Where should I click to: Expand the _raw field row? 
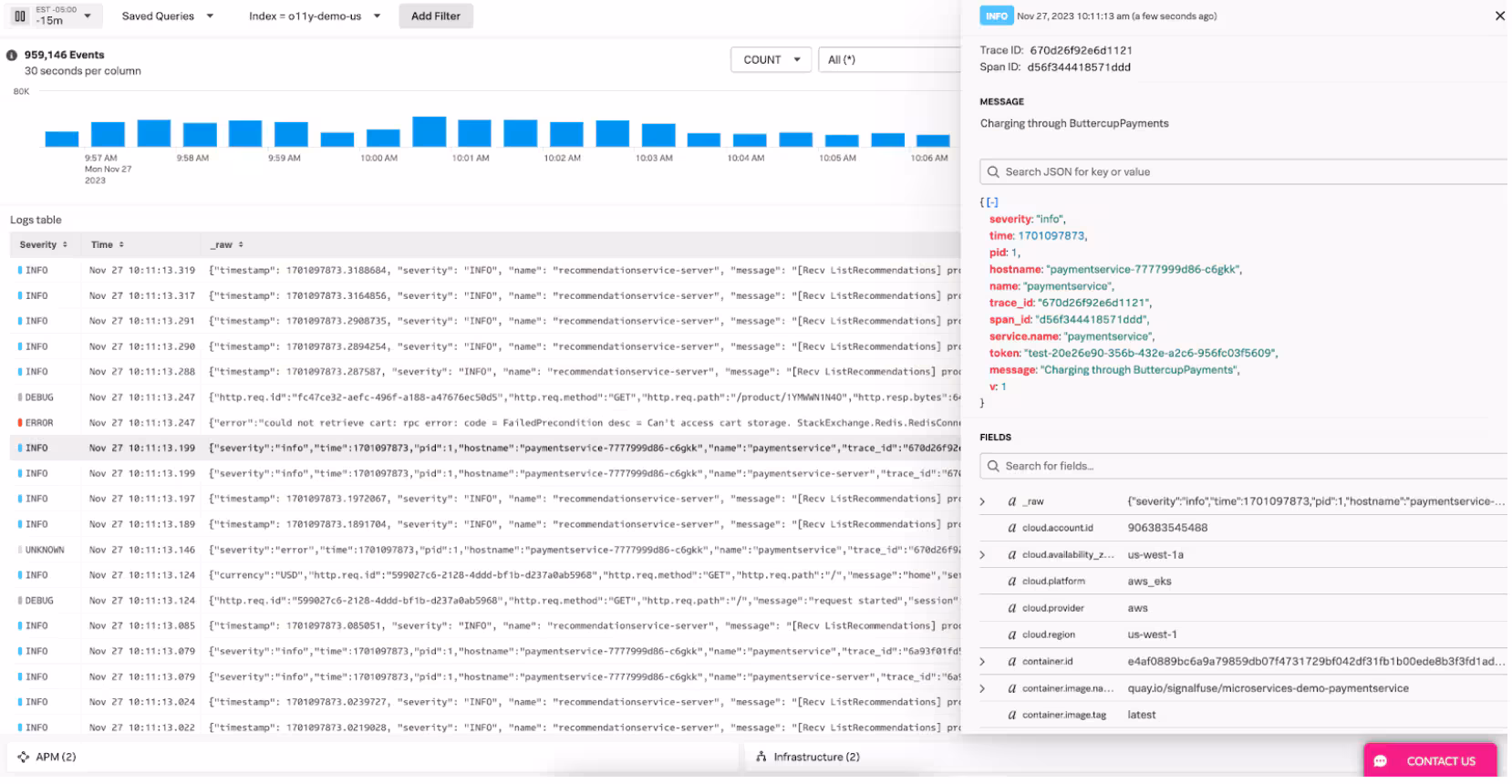(x=982, y=502)
